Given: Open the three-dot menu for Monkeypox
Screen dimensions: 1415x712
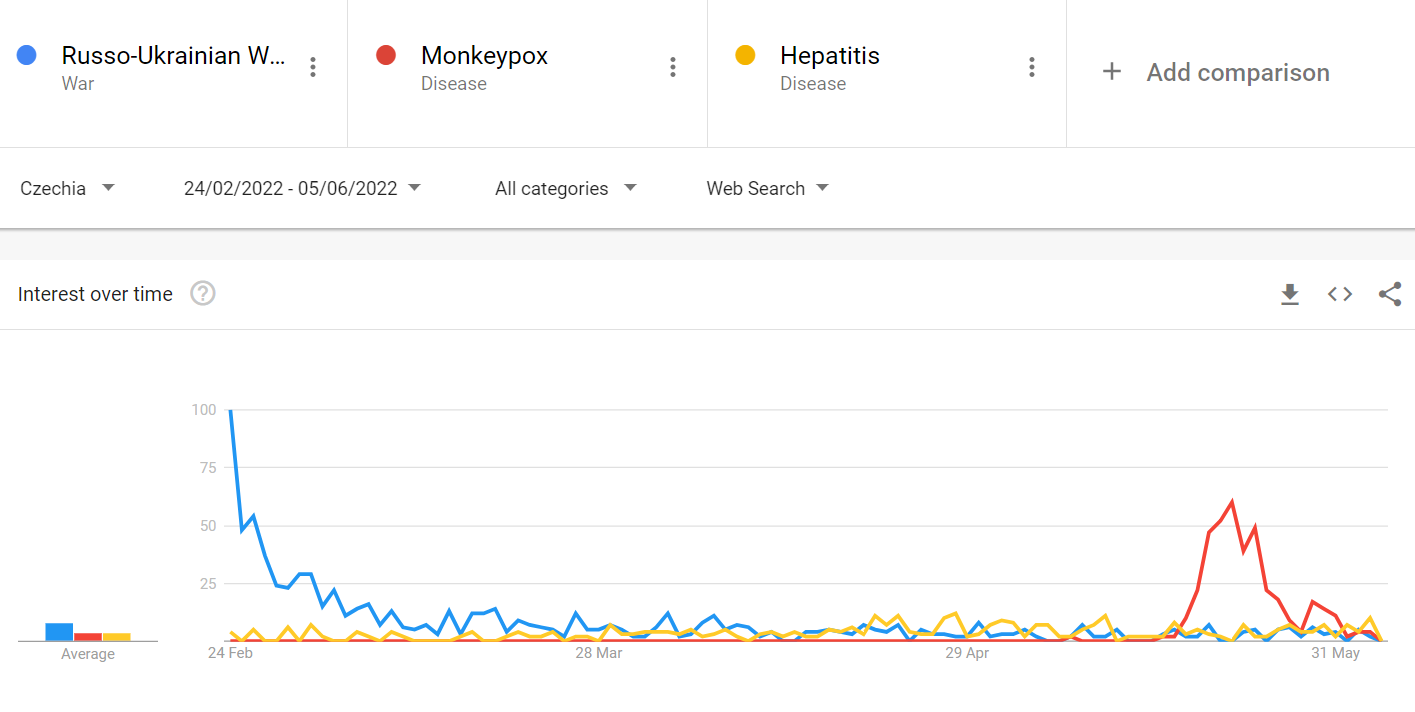Looking at the screenshot, I should point(673,67).
